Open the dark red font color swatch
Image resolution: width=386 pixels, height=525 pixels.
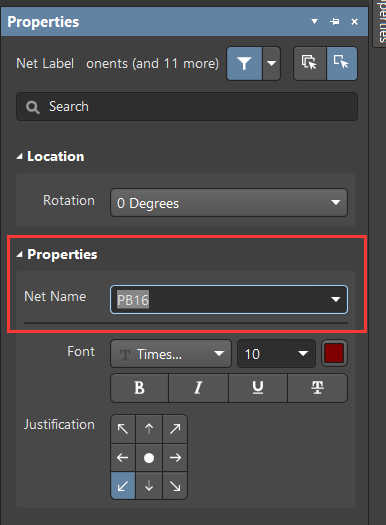click(x=334, y=353)
